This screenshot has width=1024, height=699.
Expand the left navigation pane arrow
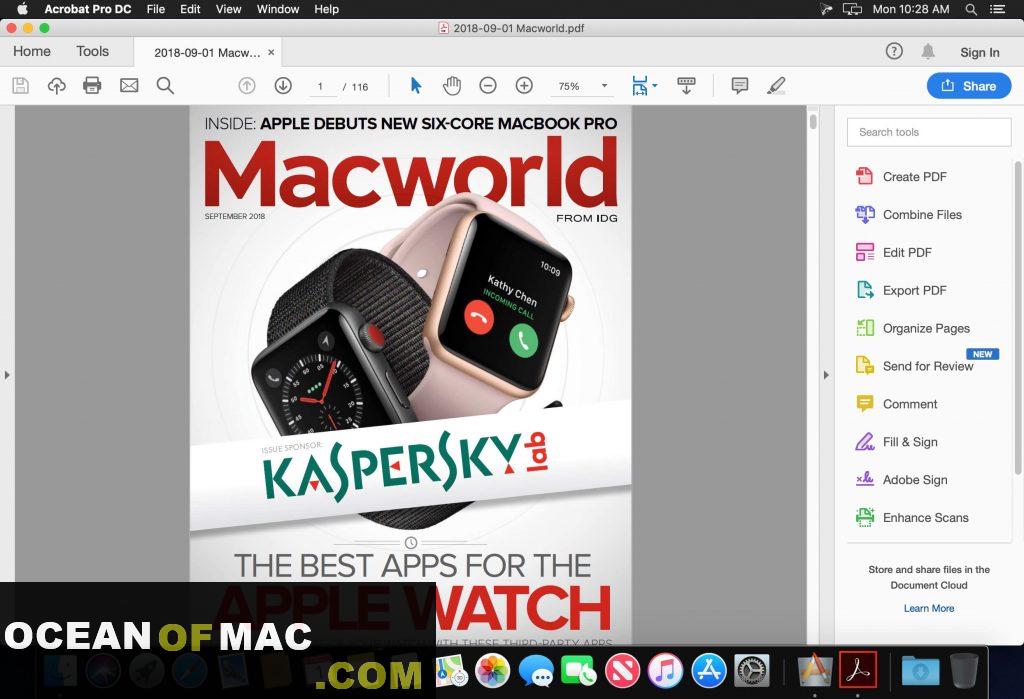[x=7, y=375]
